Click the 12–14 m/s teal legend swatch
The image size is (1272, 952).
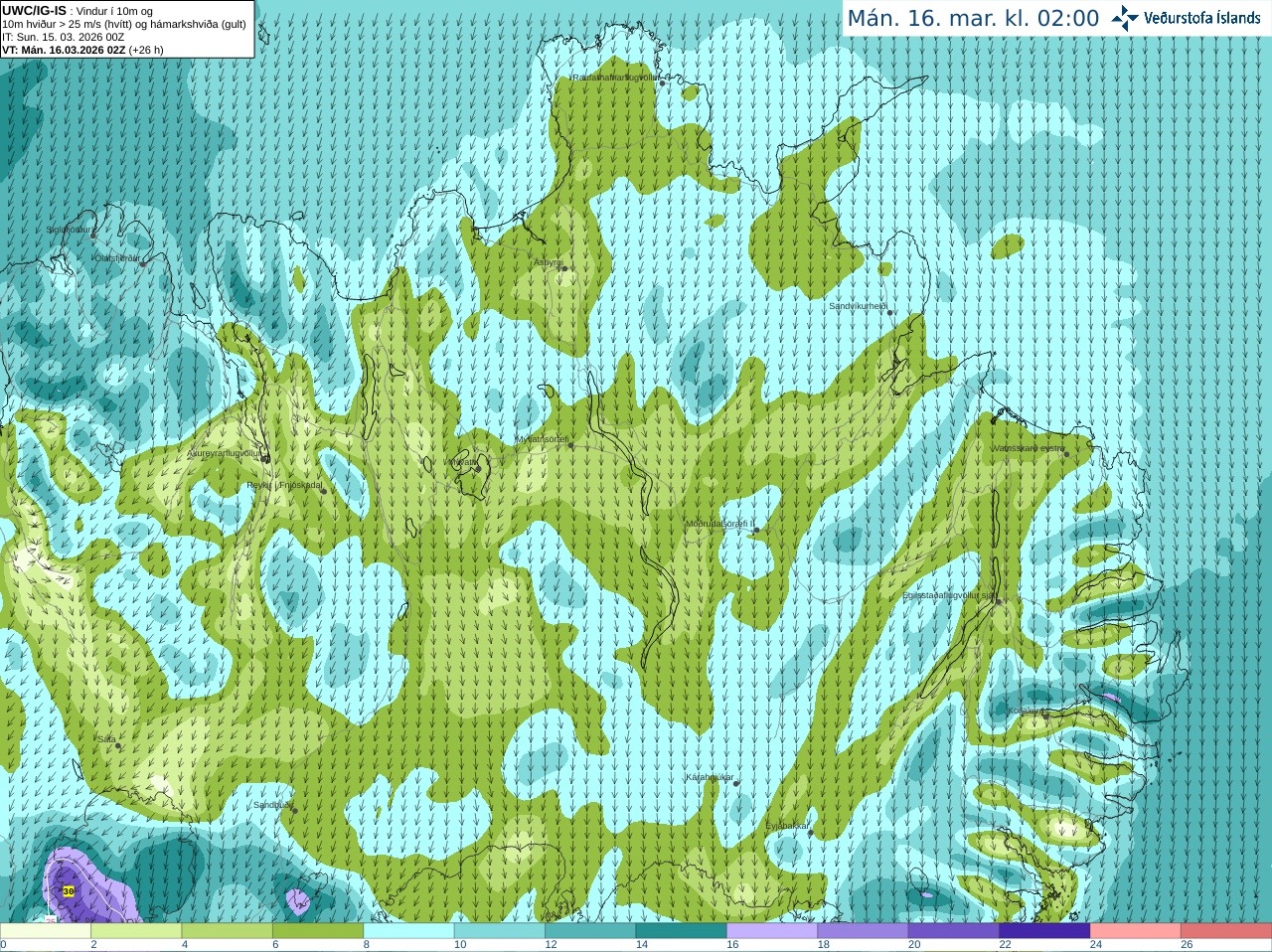tap(590, 931)
